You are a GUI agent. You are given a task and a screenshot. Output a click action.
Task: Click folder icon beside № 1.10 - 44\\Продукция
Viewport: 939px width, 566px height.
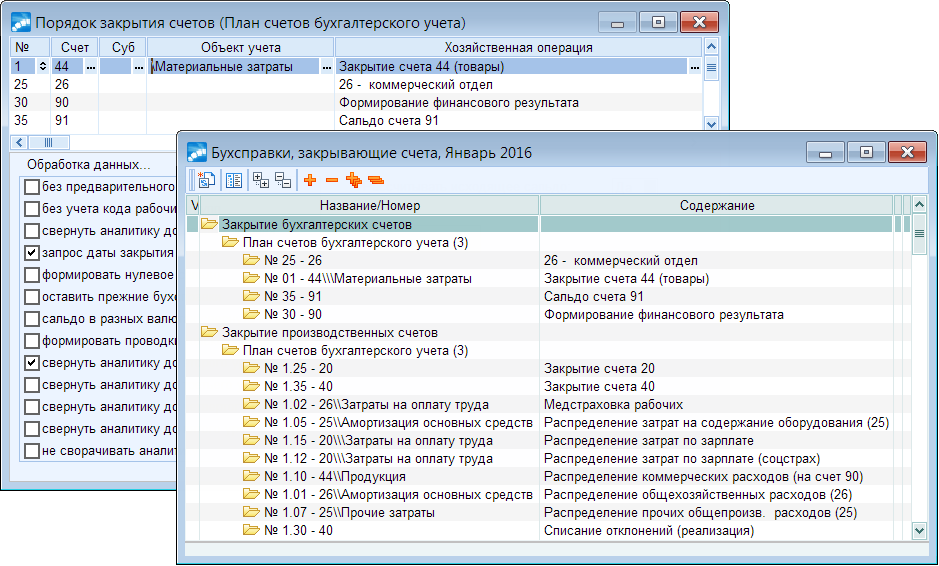point(251,476)
